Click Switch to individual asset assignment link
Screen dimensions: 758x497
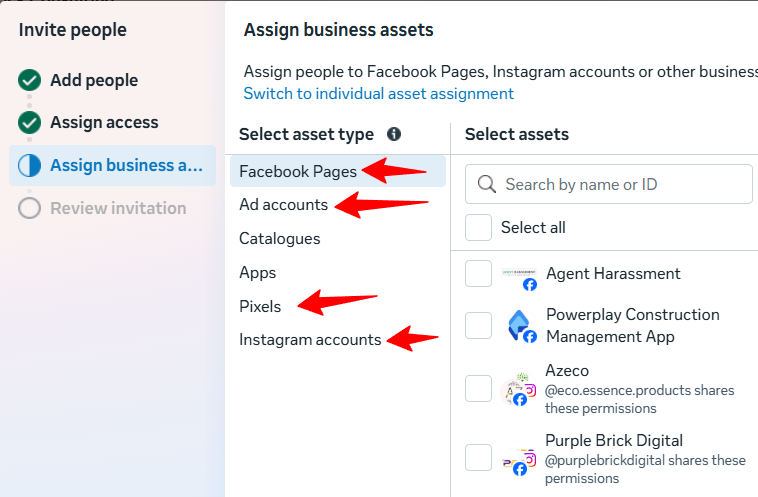(378, 93)
